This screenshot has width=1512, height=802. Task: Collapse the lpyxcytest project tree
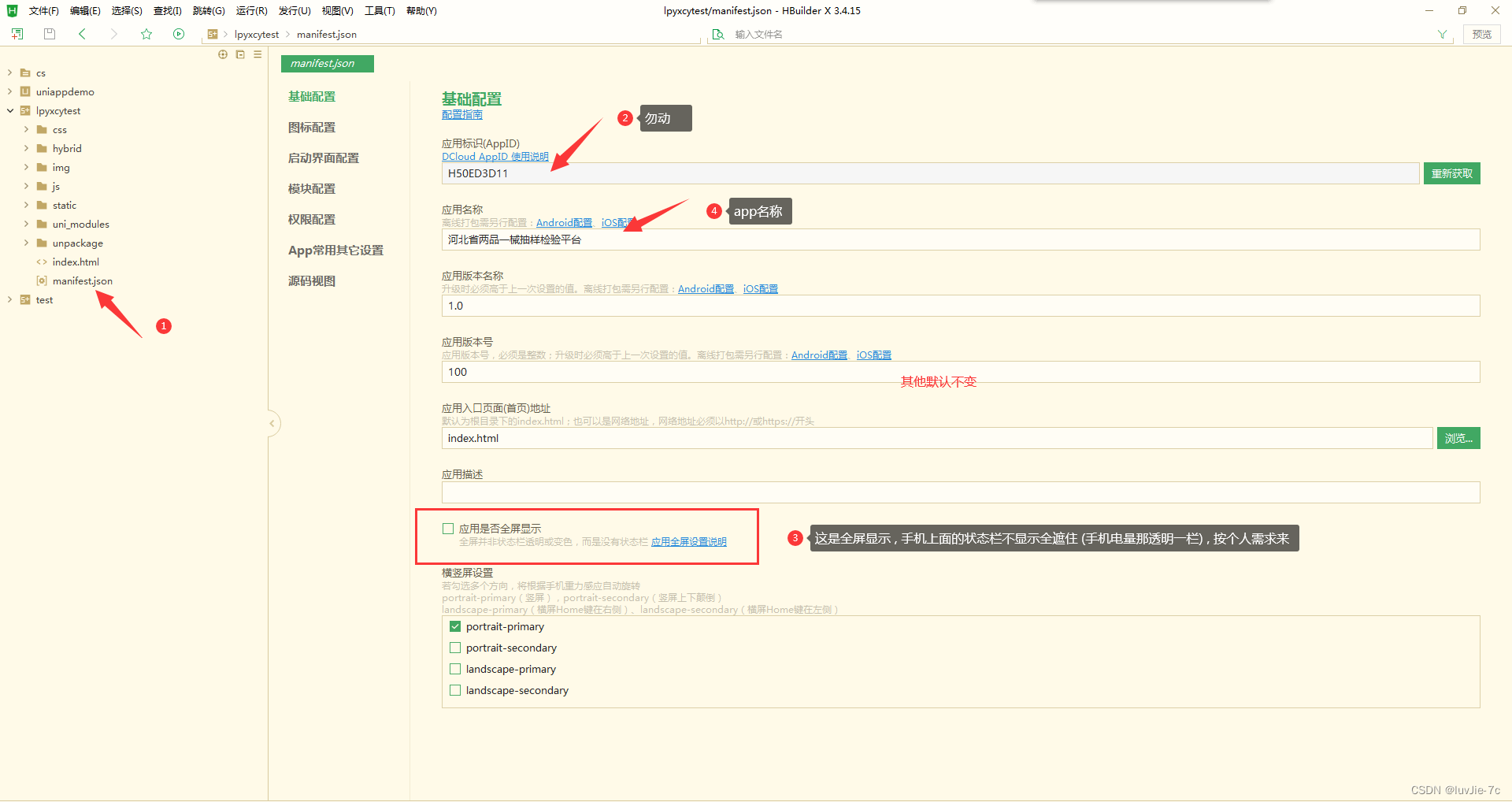pyautogui.click(x=9, y=110)
